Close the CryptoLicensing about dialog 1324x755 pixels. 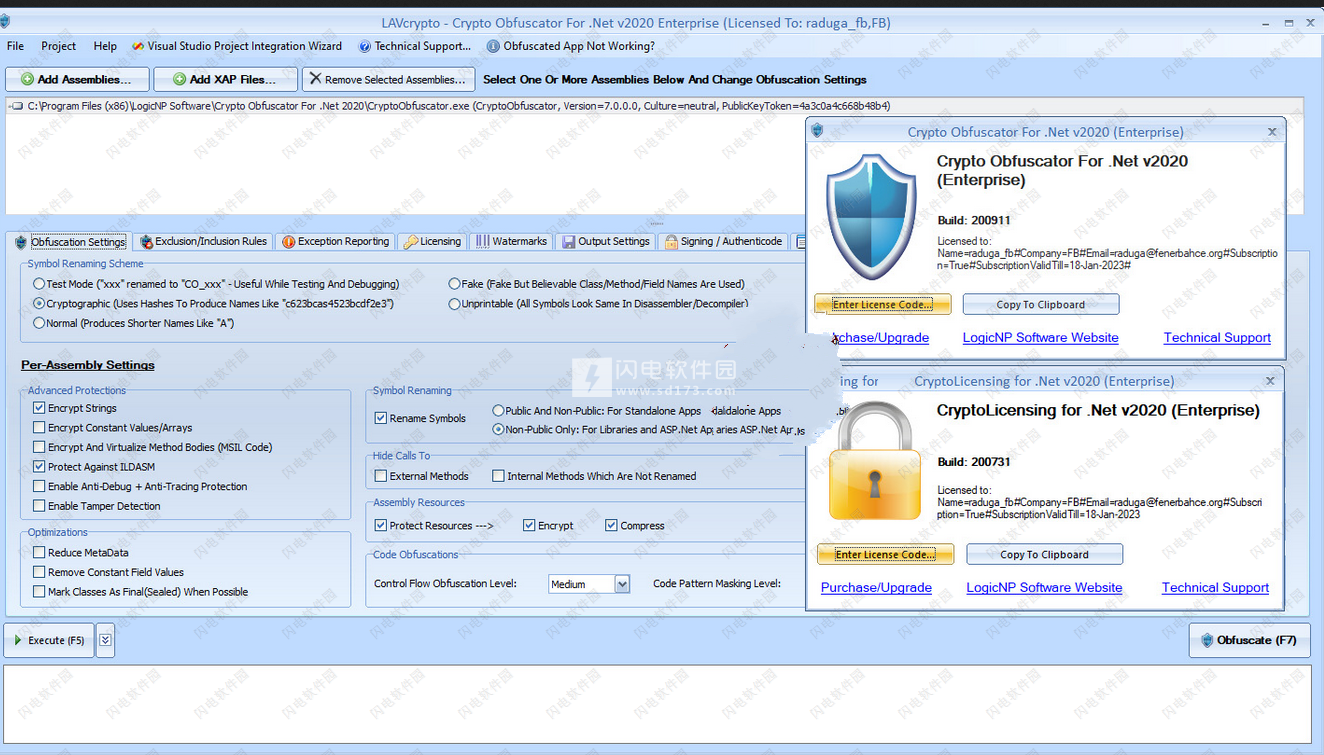1270,381
